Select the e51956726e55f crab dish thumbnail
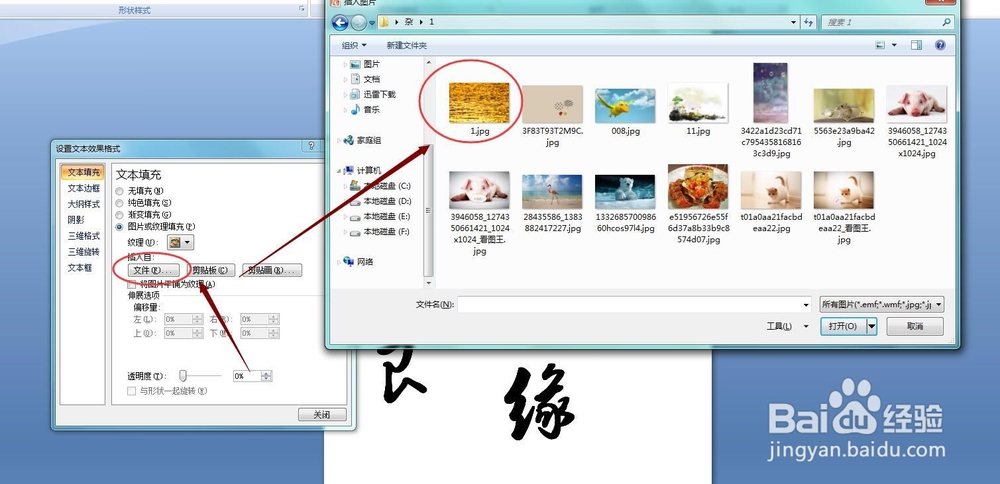Viewport: 1000px width, 484px height. [698, 187]
